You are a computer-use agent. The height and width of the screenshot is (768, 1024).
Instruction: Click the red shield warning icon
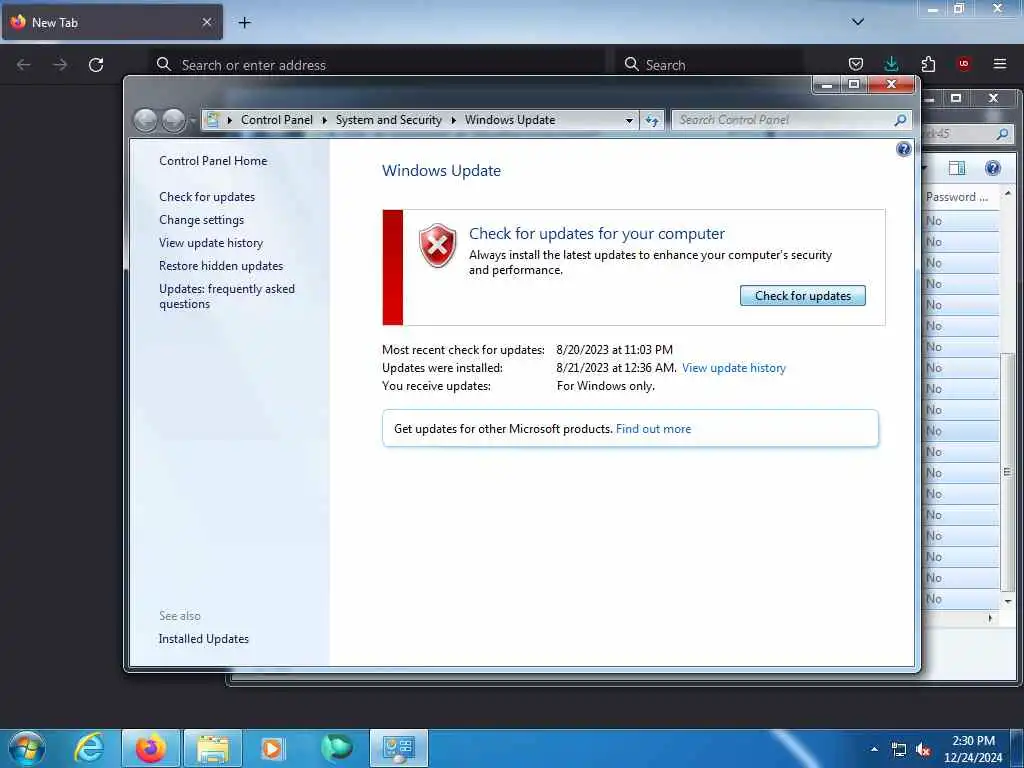point(437,246)
